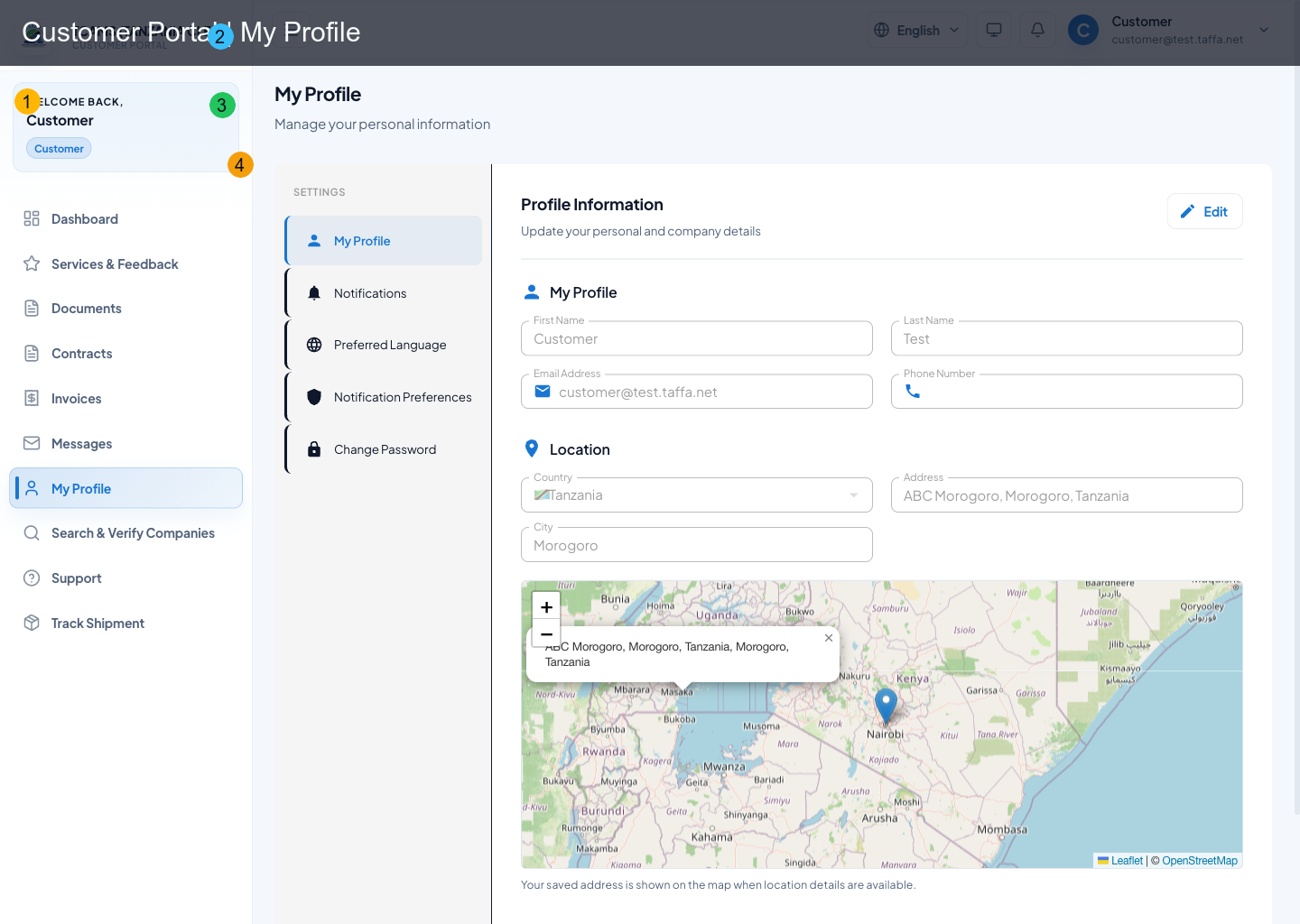Open Services & Feedback page
1300x924 pixels.
click(125, 263)
